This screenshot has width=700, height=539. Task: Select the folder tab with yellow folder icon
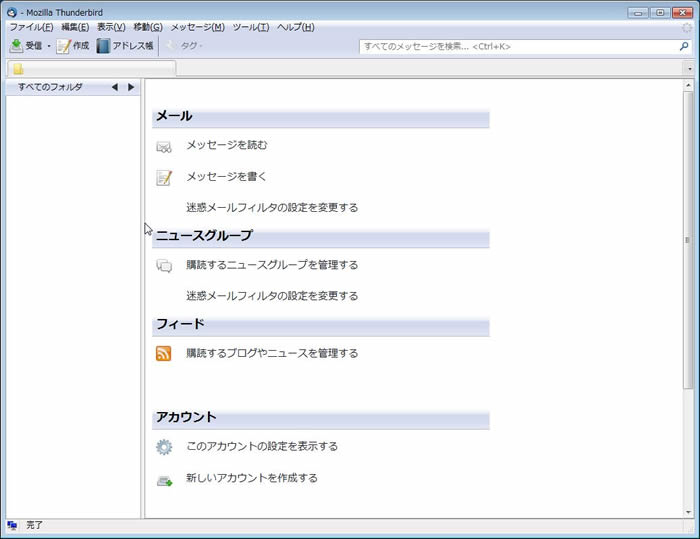tap(92, 69)
